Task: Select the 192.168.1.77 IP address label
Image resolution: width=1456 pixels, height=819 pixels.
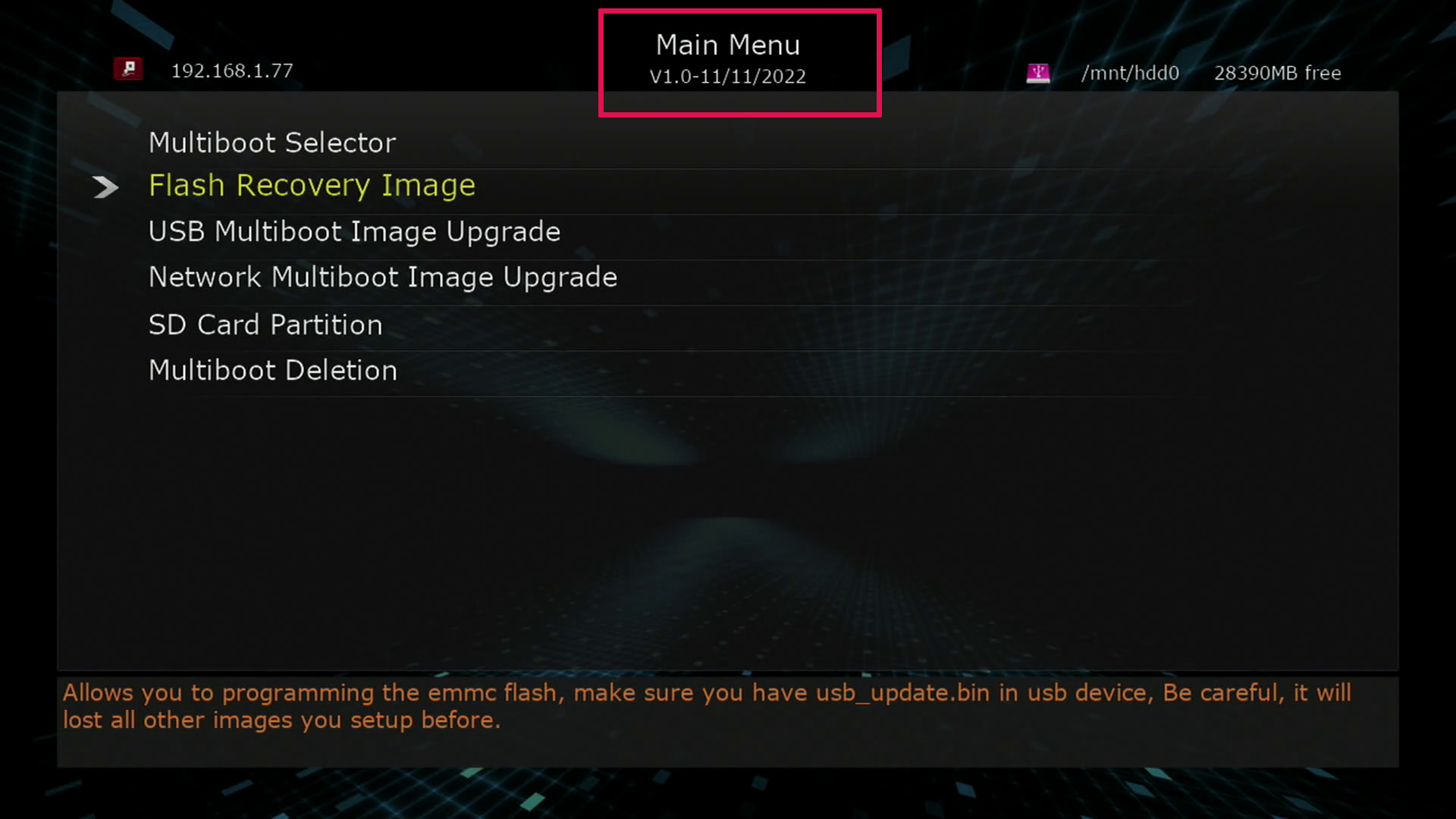Action: pyautogui.click(x=232, y=71)
